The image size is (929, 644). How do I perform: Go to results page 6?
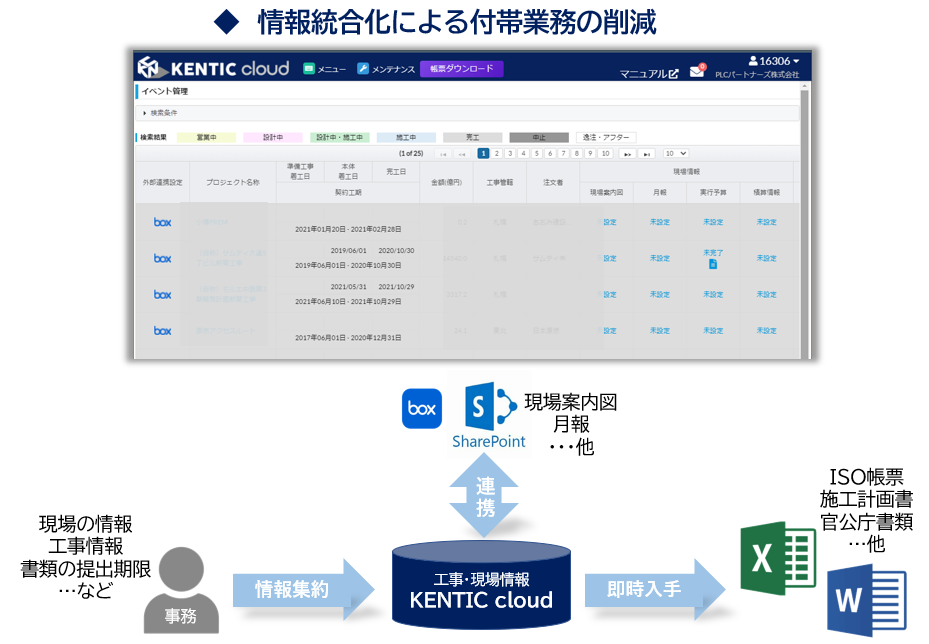click(550, 153)
